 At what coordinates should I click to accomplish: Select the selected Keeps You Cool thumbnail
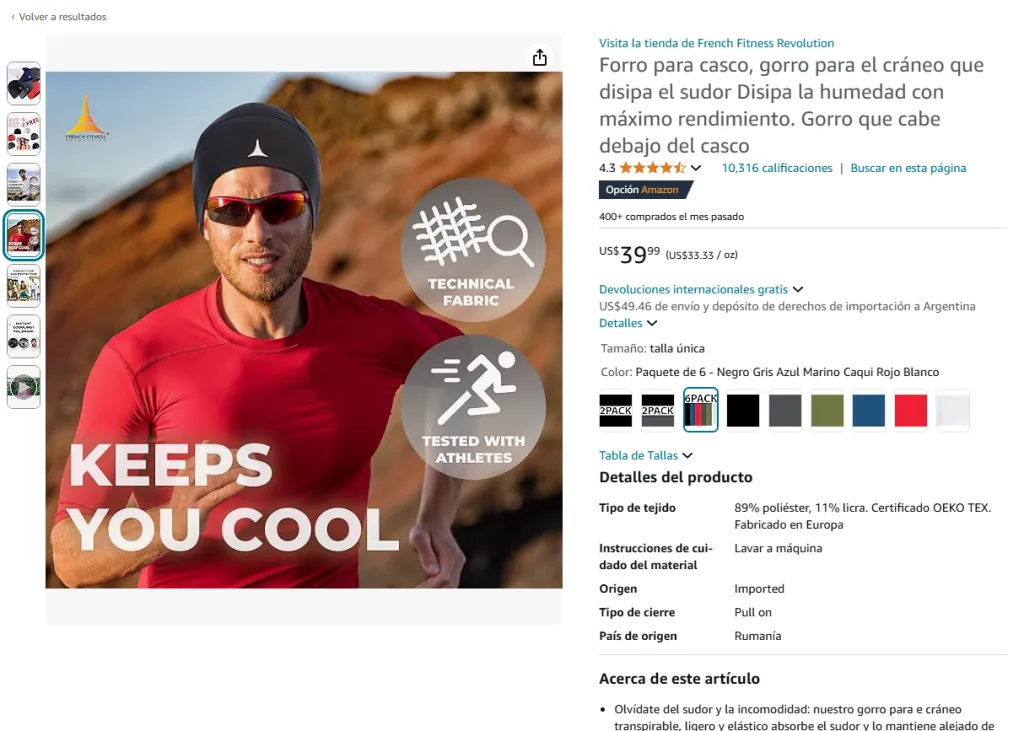point(24,235)
